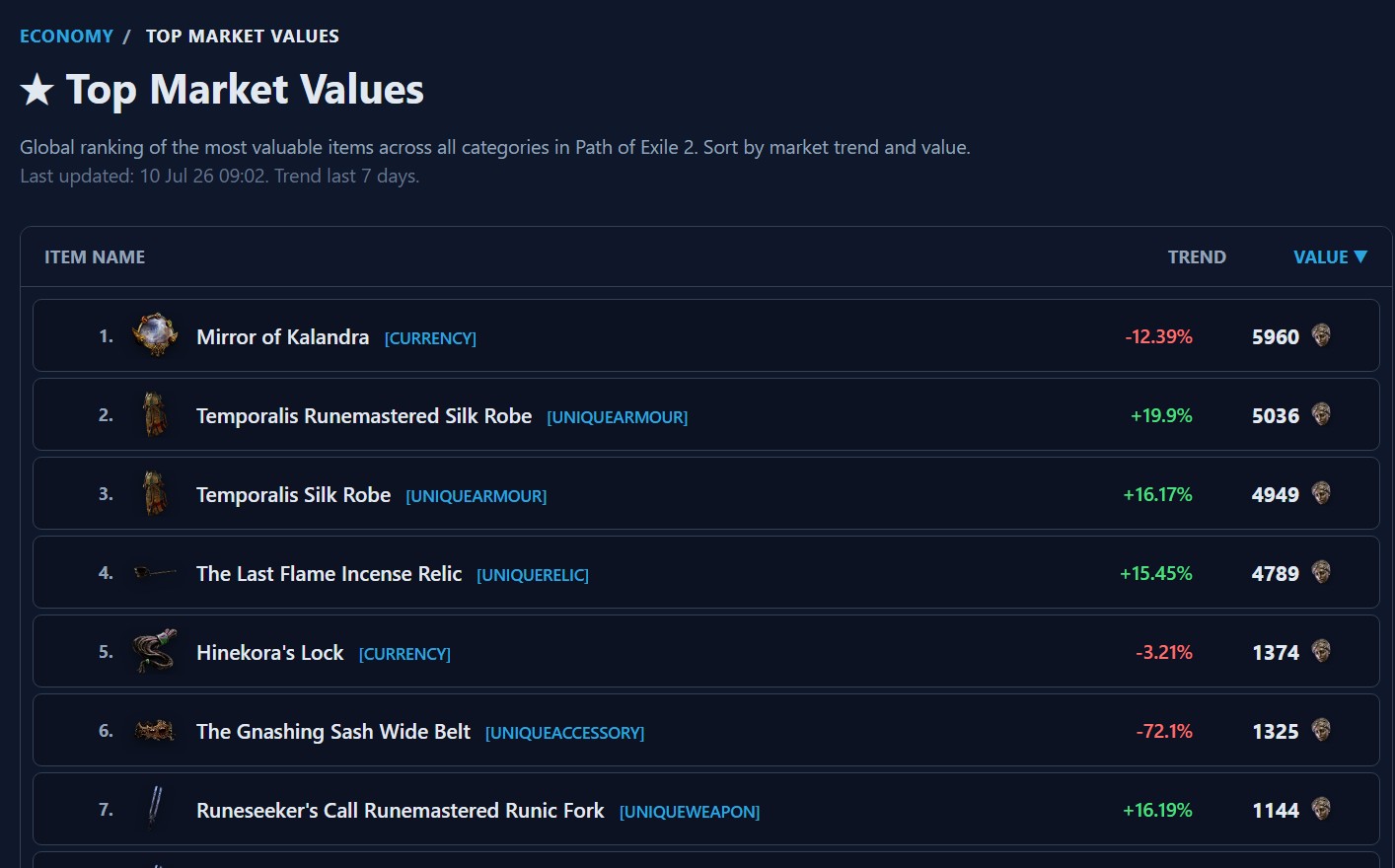The image size is (1395, 868).
Task: Open the Mirror of Kalandra item link
Action: (x=282, y=337)
